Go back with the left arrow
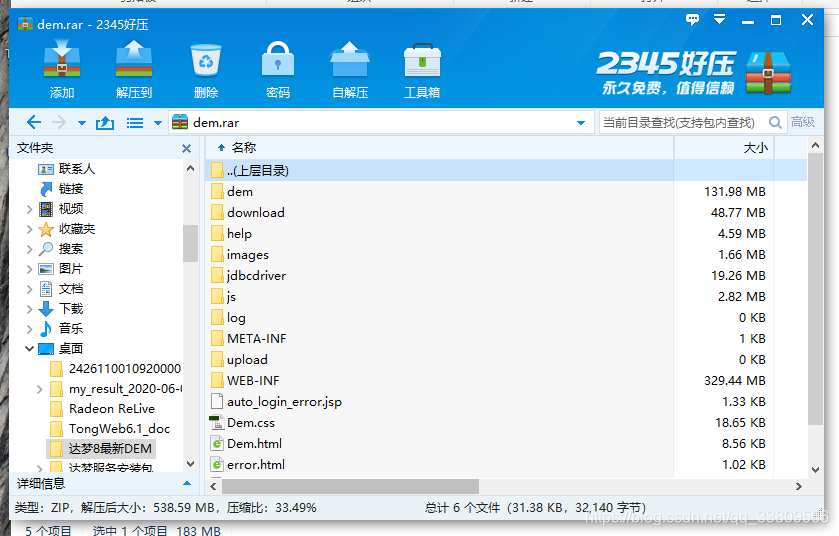This screenshot has height=536, width=839. pos(34,122)
